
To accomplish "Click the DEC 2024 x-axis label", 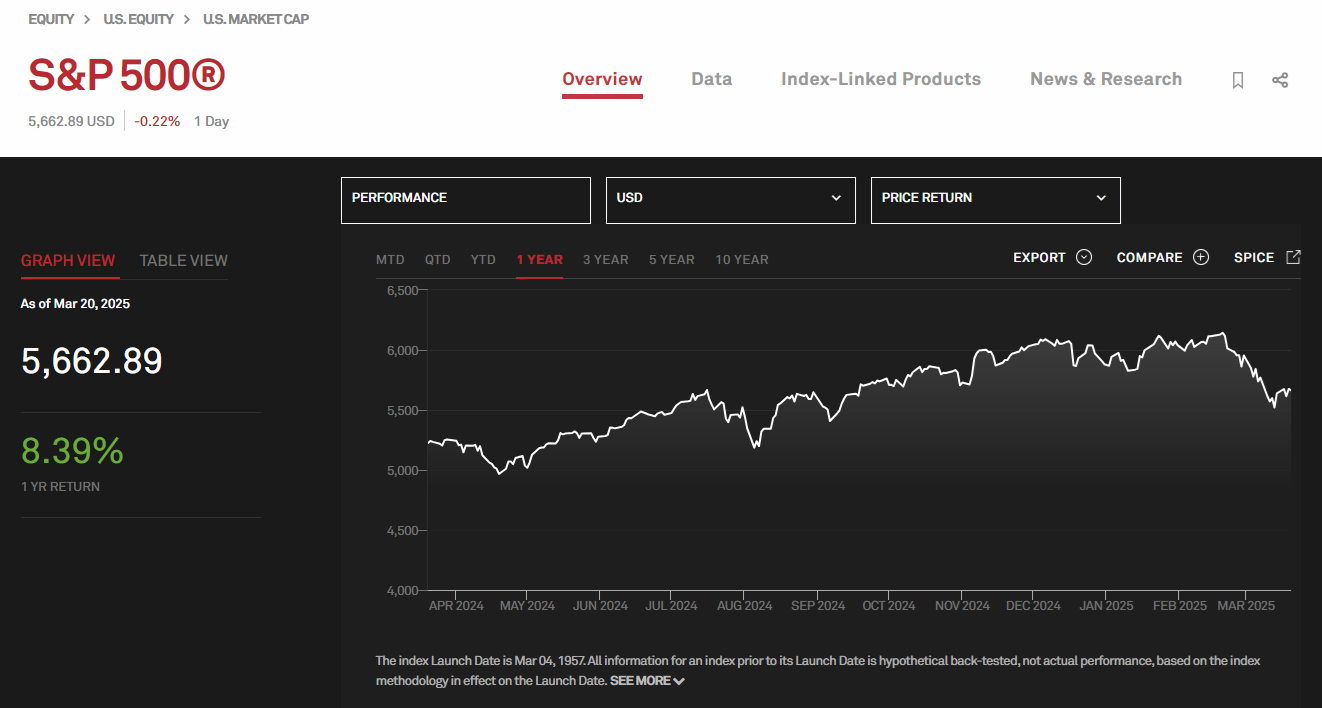I will [x=1033, y=606].
